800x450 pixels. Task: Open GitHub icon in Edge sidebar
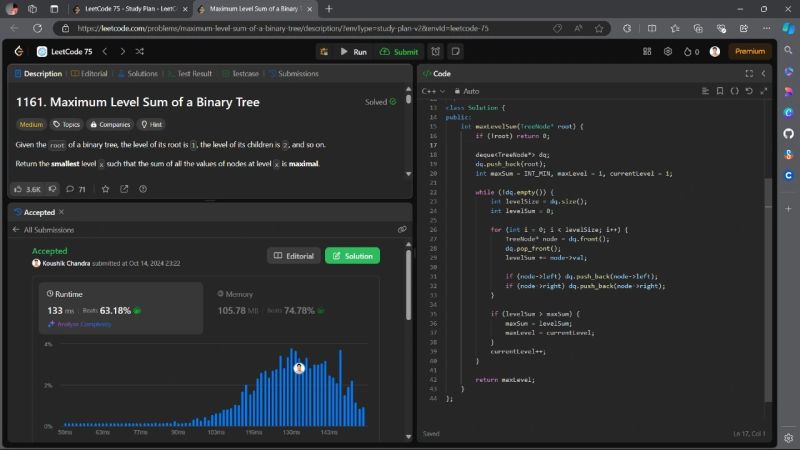[788, 134]
